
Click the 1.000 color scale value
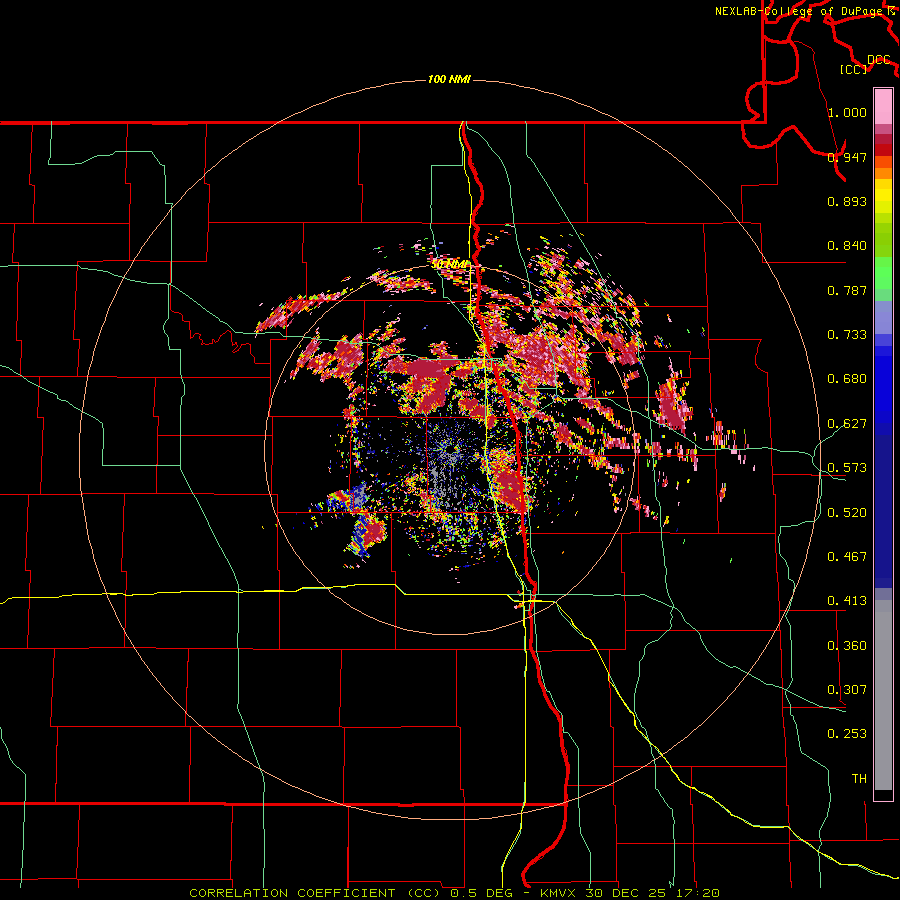(x=847, y=112)
